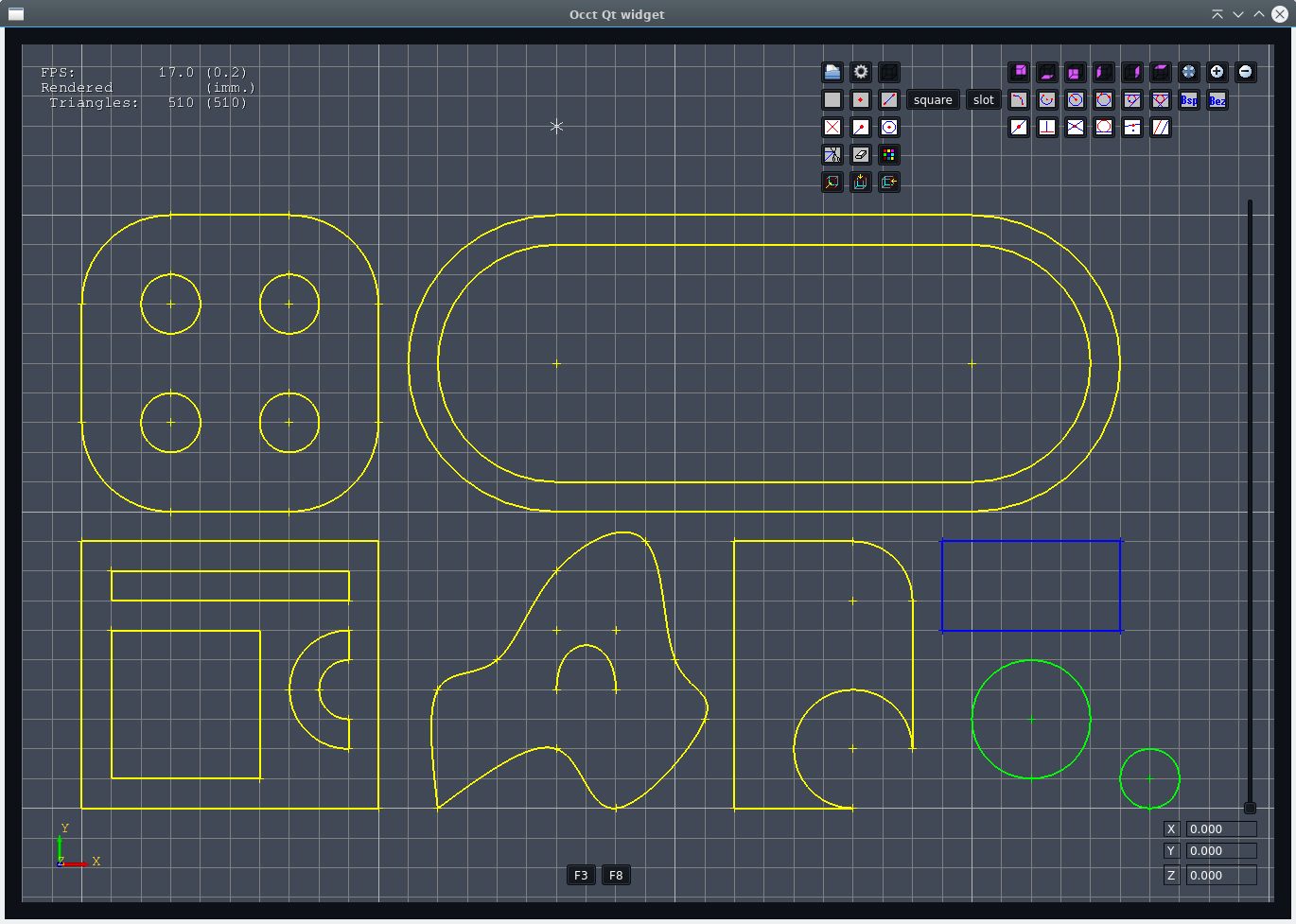Open the color grid palette icon

pyautogui.click(x=889, y=154)
